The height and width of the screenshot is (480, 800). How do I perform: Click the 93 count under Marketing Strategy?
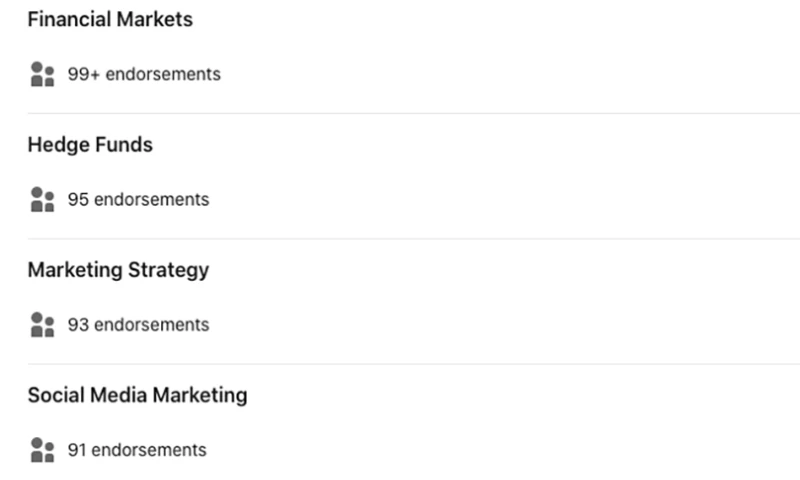tap(78, 324)
